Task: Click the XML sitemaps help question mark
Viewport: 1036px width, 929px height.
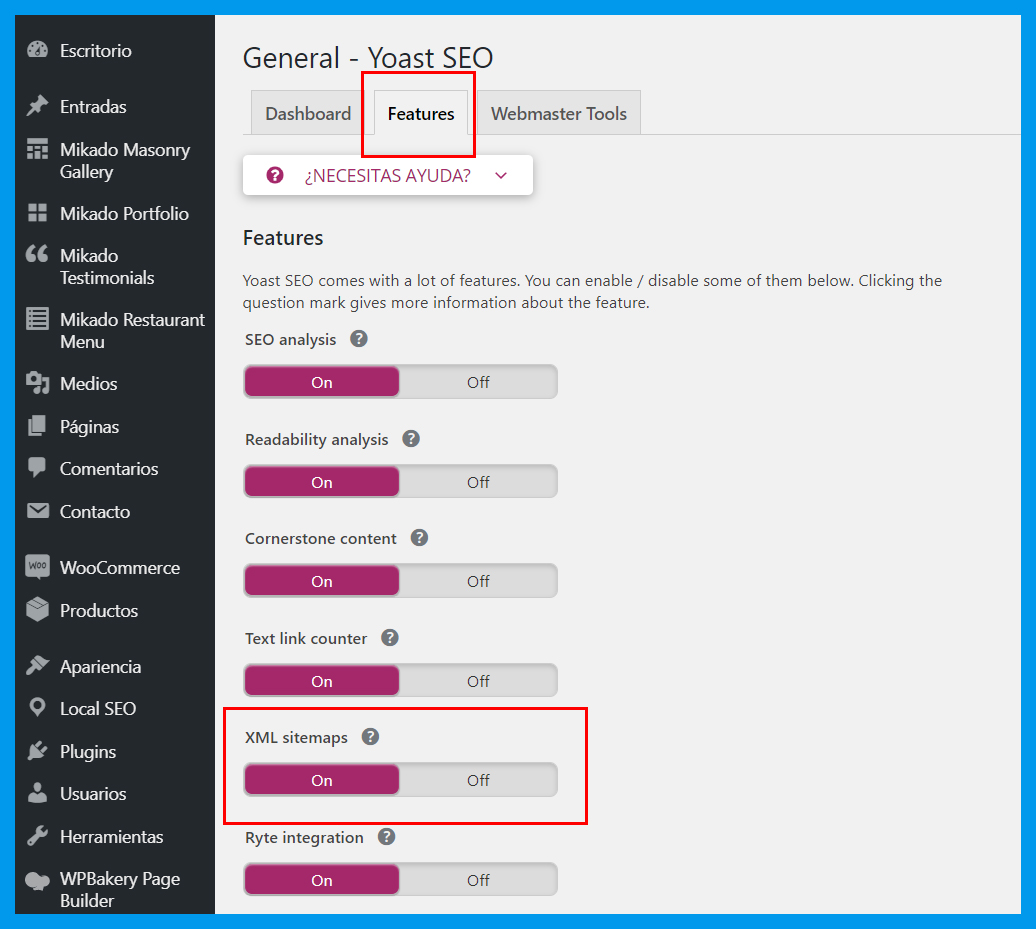Action: [371, 737]
